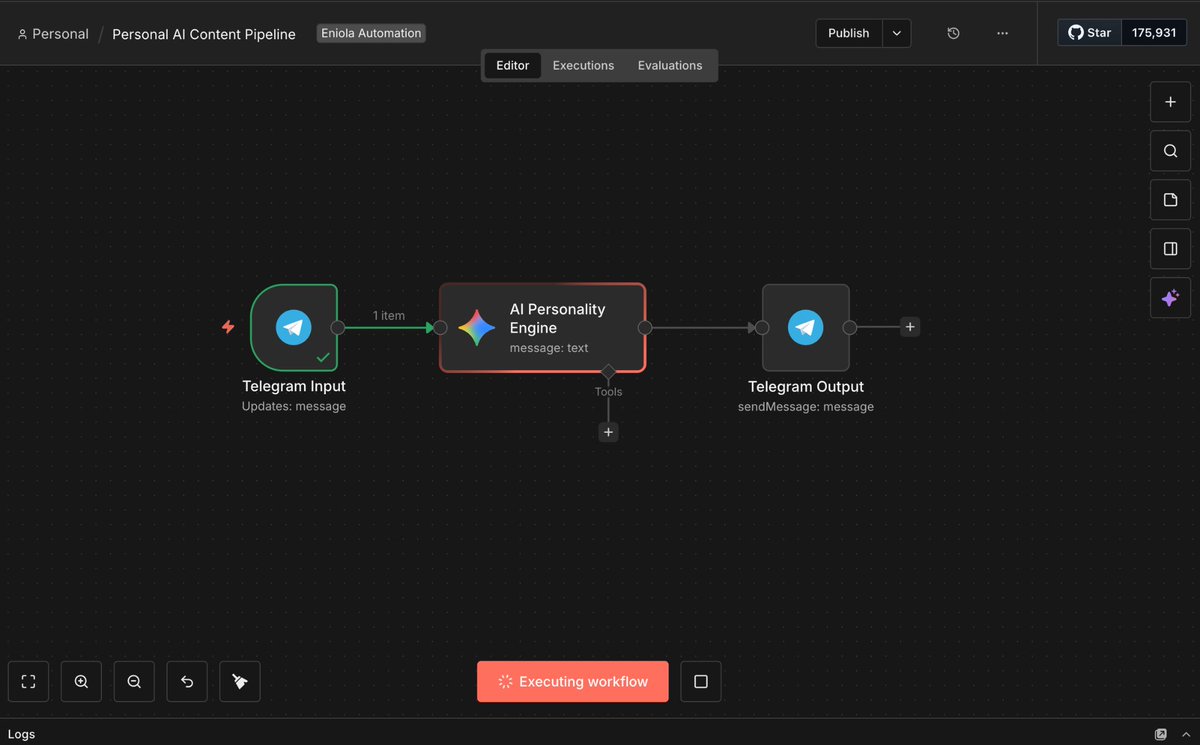Add a tool under Tools connector
The width and height of the screenshot is (1200, 745).
[608, 432]
